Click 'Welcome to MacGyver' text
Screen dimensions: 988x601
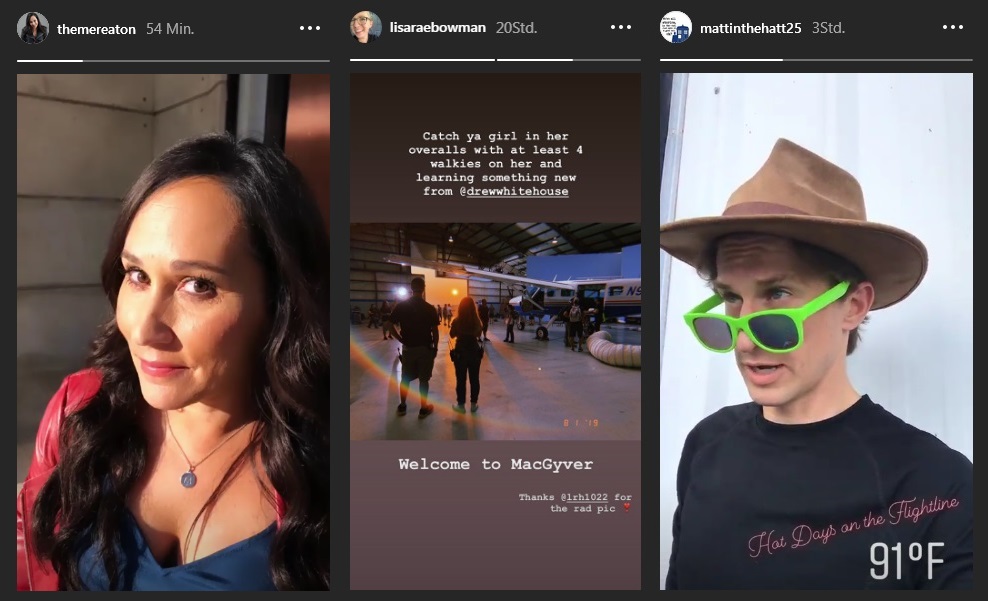495,465
